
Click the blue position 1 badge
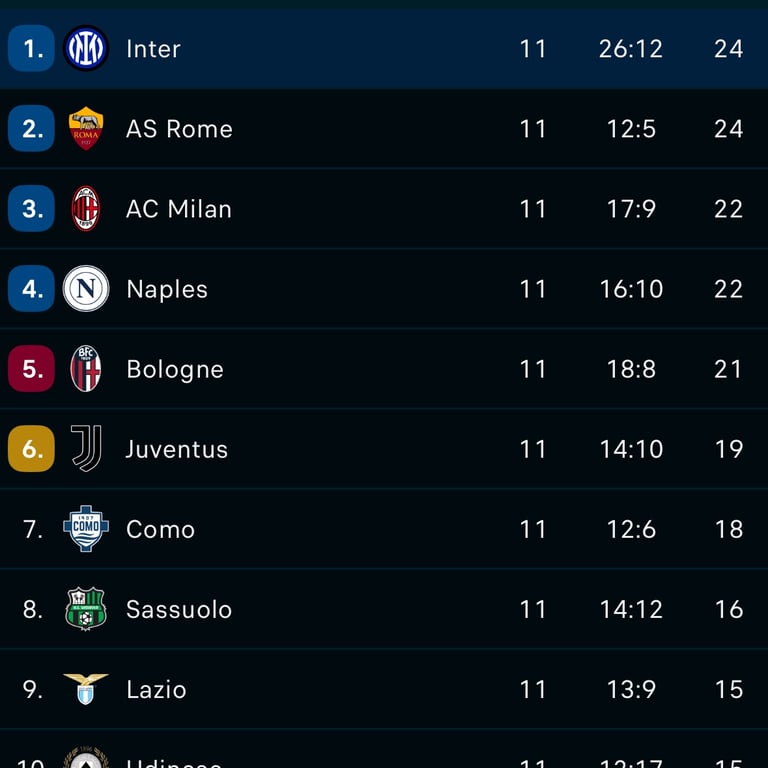pyautogui.click(x=31, y=48)
